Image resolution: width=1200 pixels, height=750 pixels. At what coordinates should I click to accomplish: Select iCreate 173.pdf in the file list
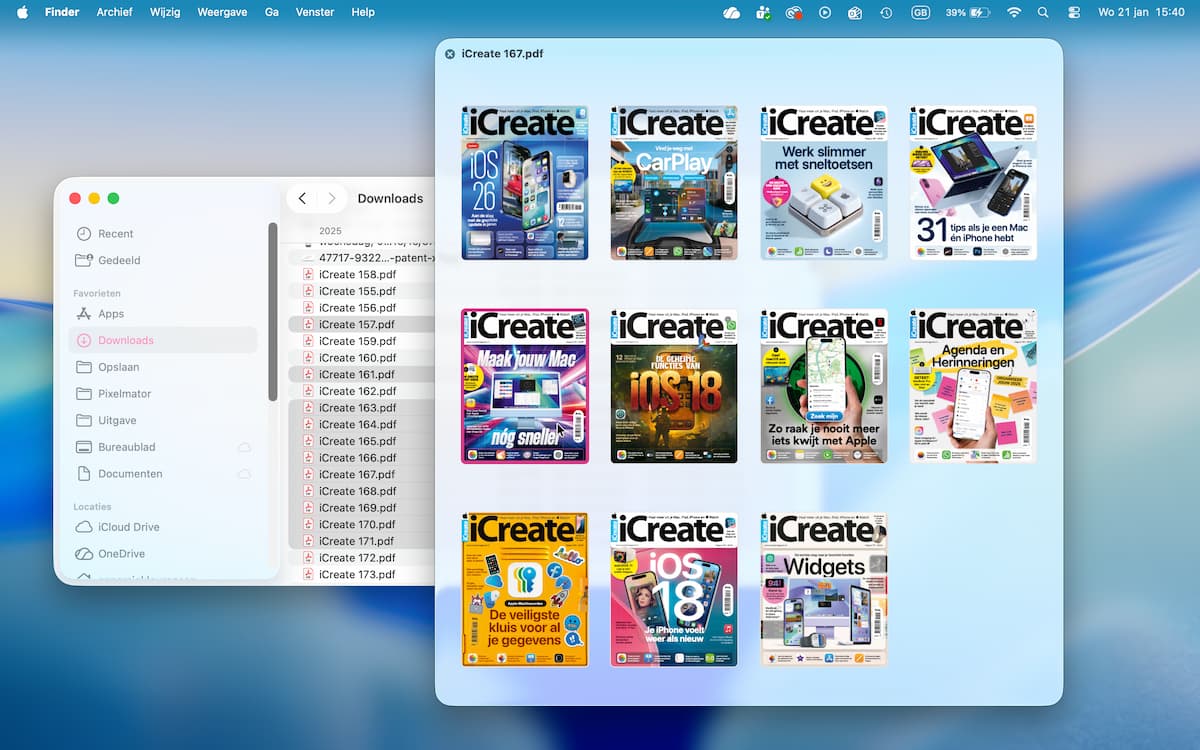tap(357, 574)
